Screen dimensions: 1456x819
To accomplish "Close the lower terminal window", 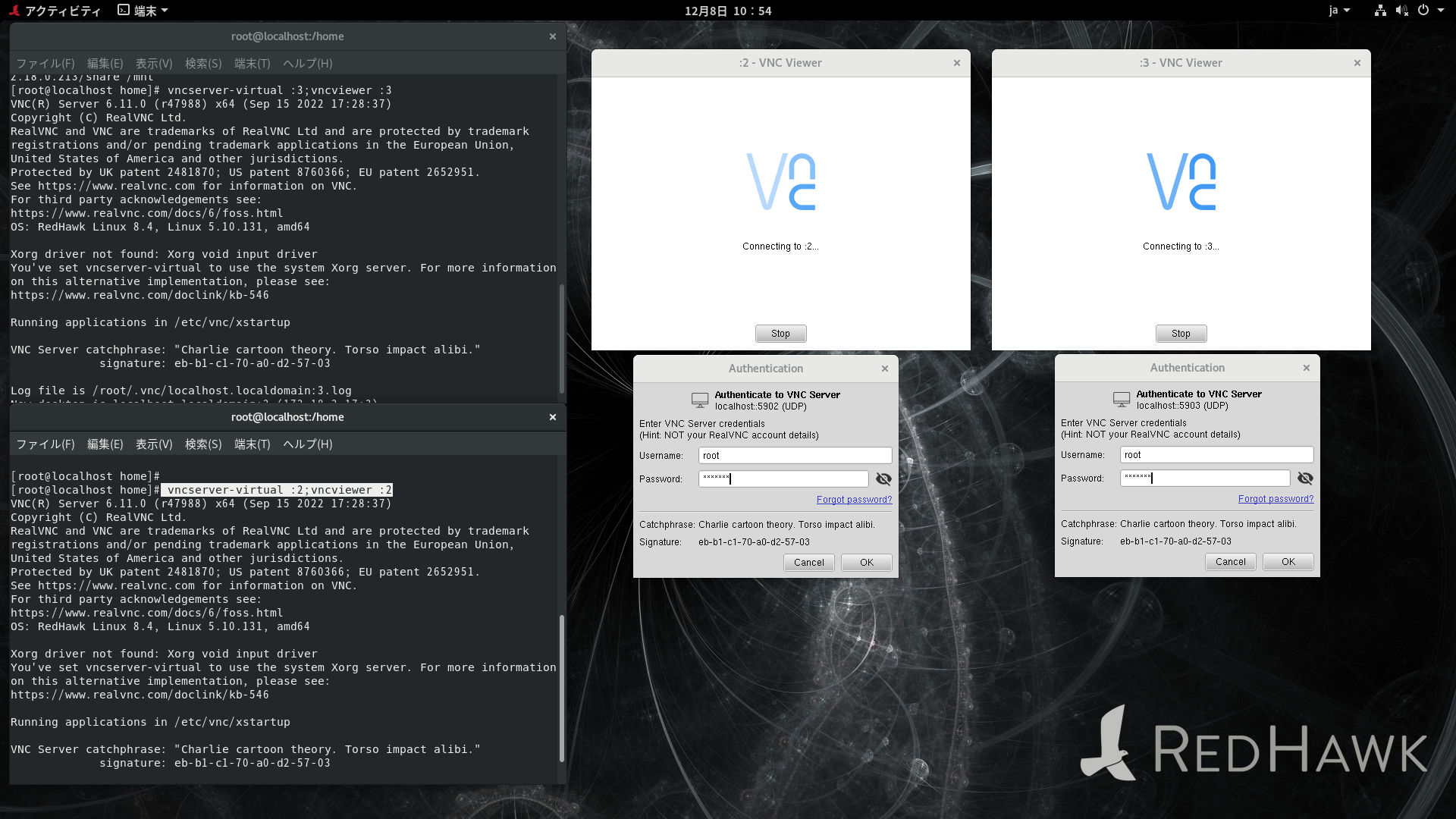I will [x=553, y=417].
